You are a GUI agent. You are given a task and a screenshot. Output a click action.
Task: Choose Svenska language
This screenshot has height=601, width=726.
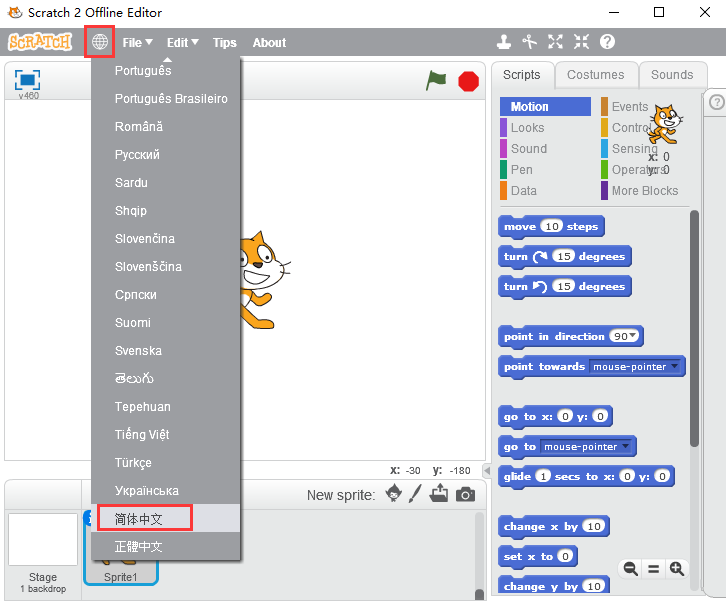click(165, 351)
